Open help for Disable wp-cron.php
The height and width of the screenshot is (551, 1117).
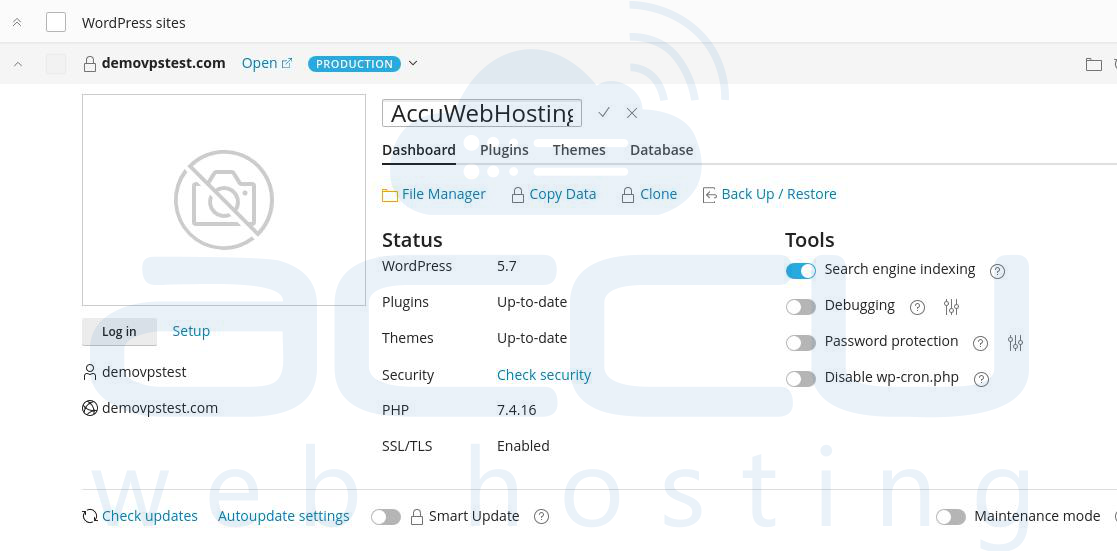(982, 379)
